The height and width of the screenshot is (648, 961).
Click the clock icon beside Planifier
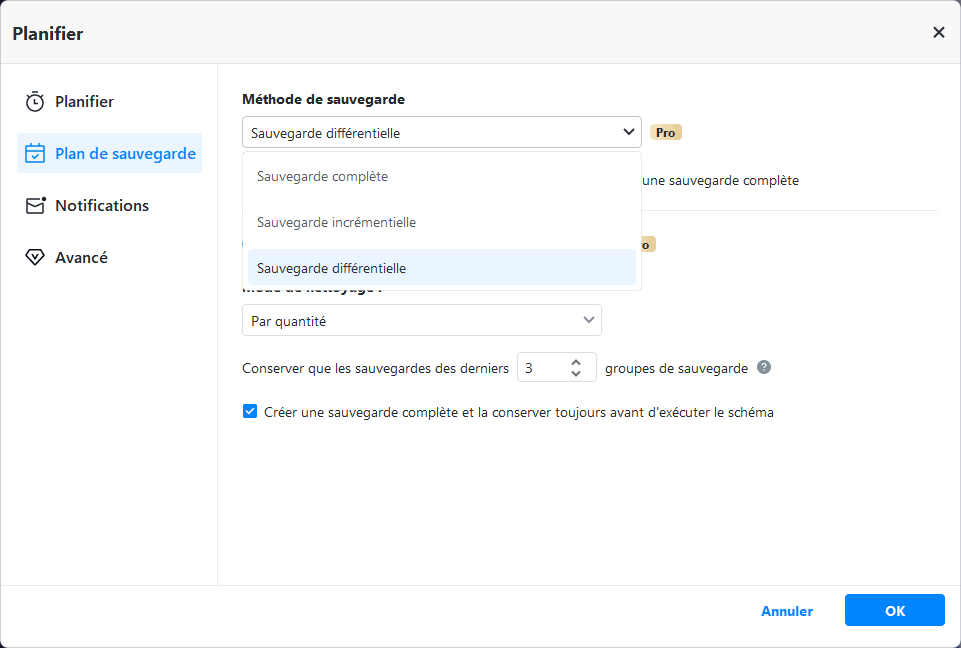pos(35,102)
